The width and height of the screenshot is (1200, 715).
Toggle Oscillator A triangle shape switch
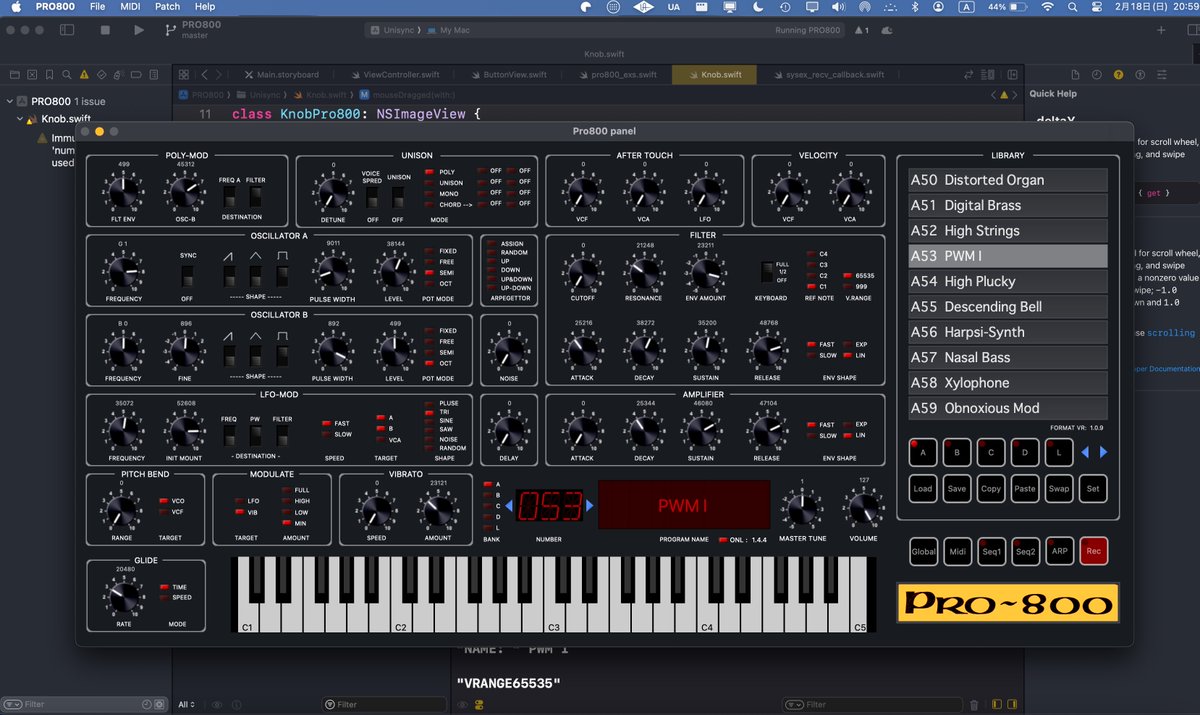pos(256,278)
